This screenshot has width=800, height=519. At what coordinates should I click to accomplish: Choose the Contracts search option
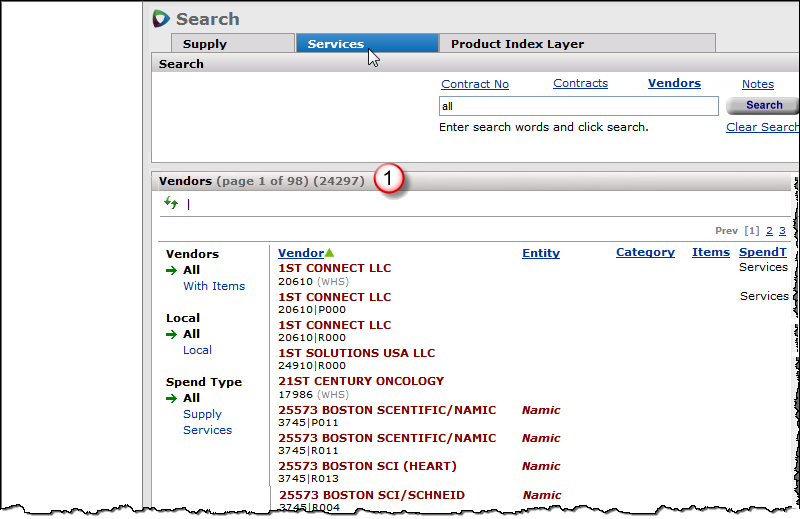tap(580, 84)
